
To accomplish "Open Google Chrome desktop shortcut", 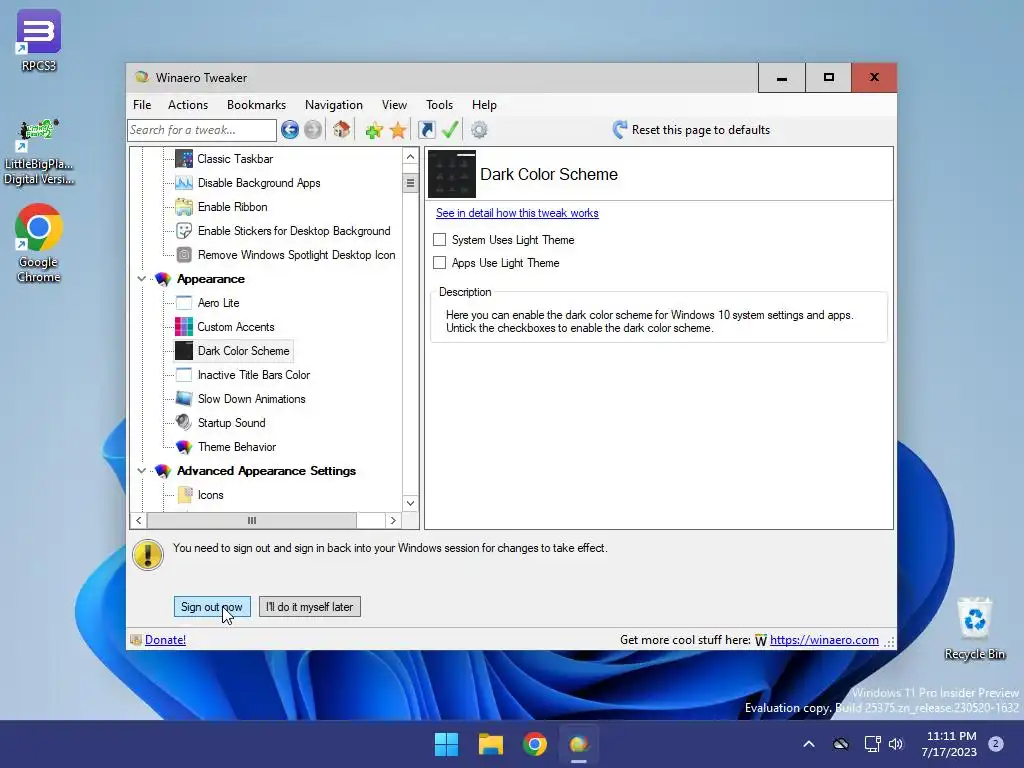I will tap(39, 243).
